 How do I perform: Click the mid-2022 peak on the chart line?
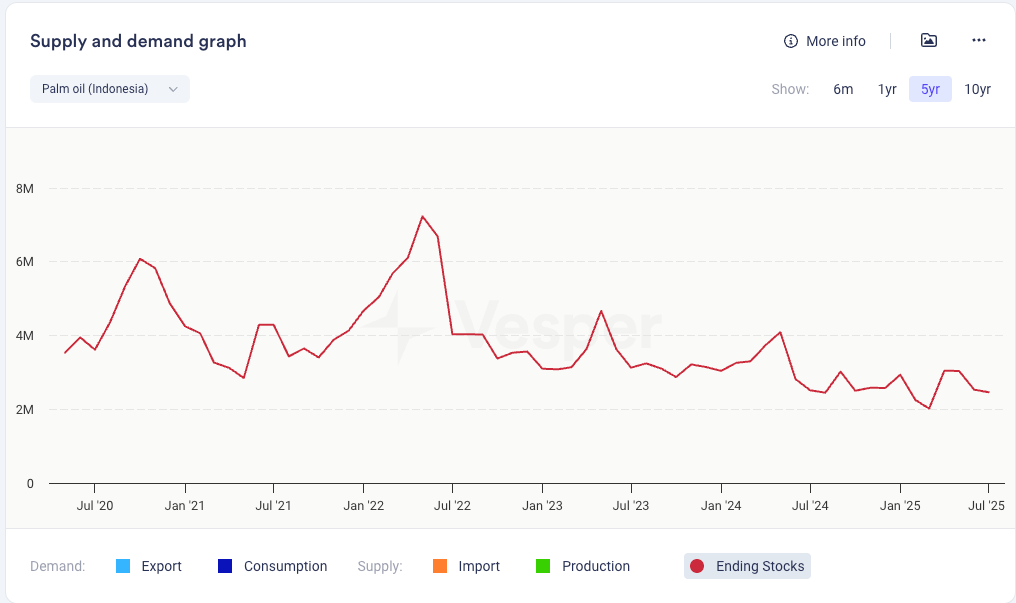pyautogui.click(x=423, y=216)
